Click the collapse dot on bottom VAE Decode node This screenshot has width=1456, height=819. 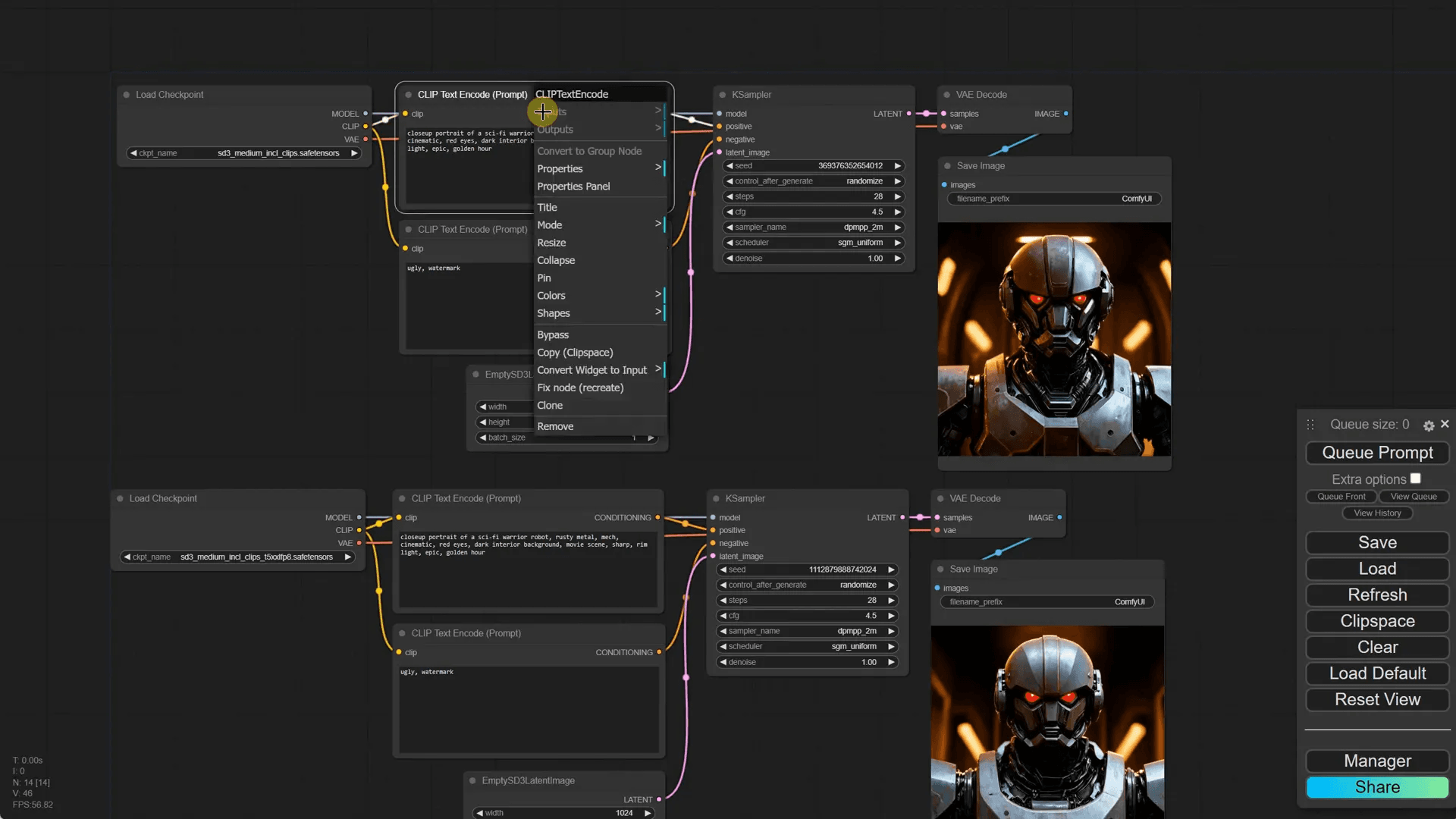[940, 499]
